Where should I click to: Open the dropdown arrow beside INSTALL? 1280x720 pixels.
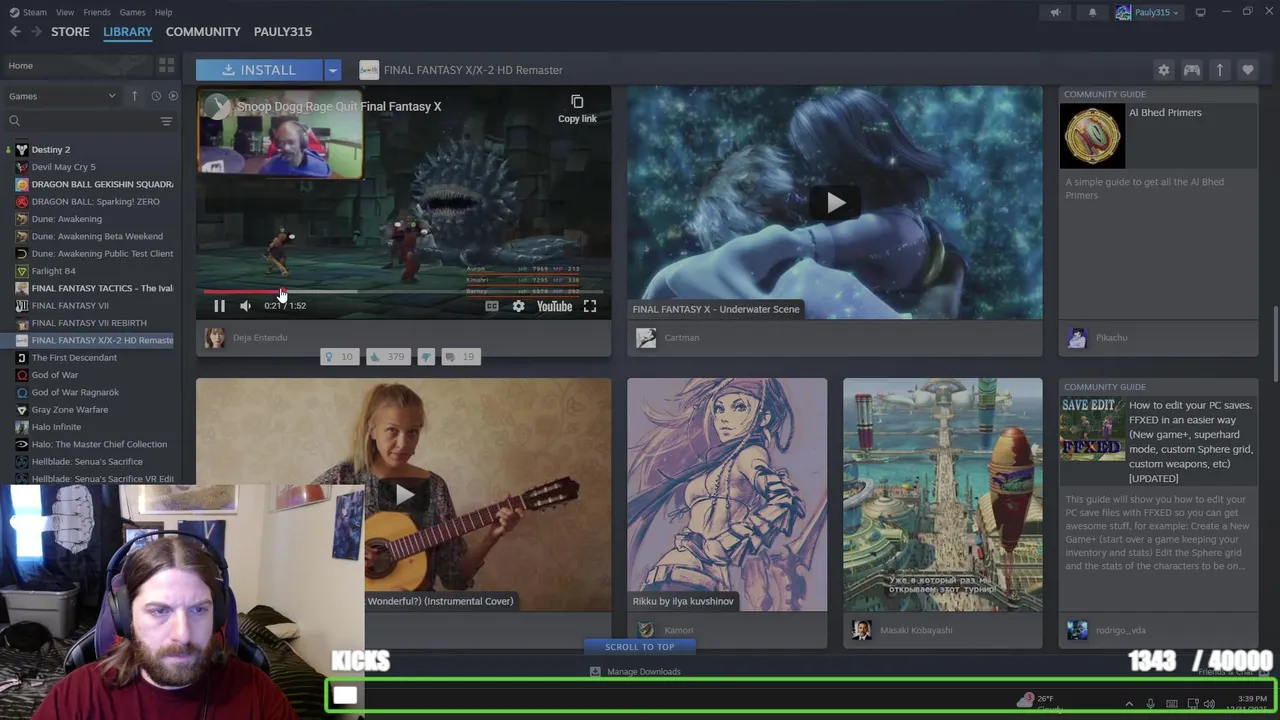333,70
